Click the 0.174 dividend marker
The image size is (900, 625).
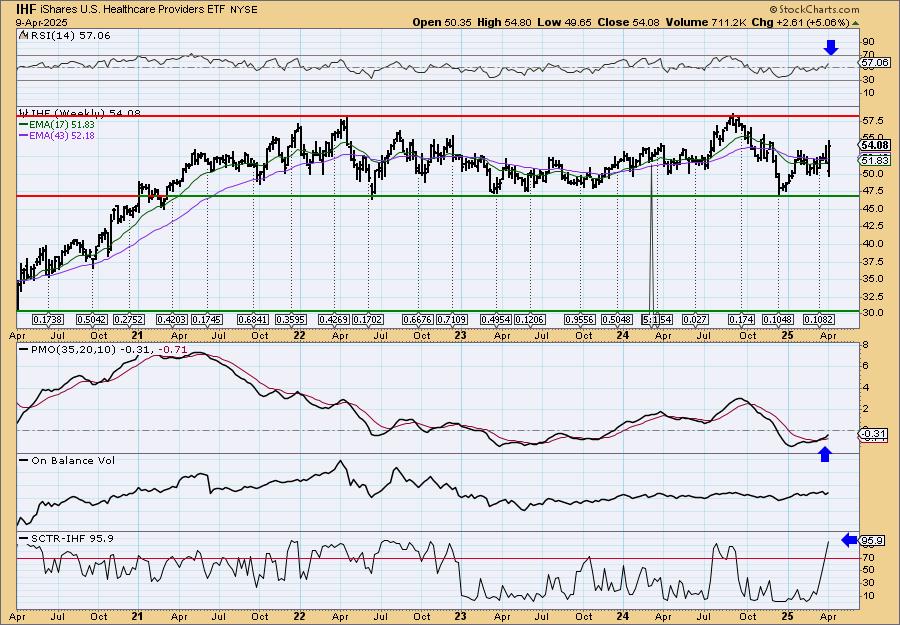click(x=742, y=320)
